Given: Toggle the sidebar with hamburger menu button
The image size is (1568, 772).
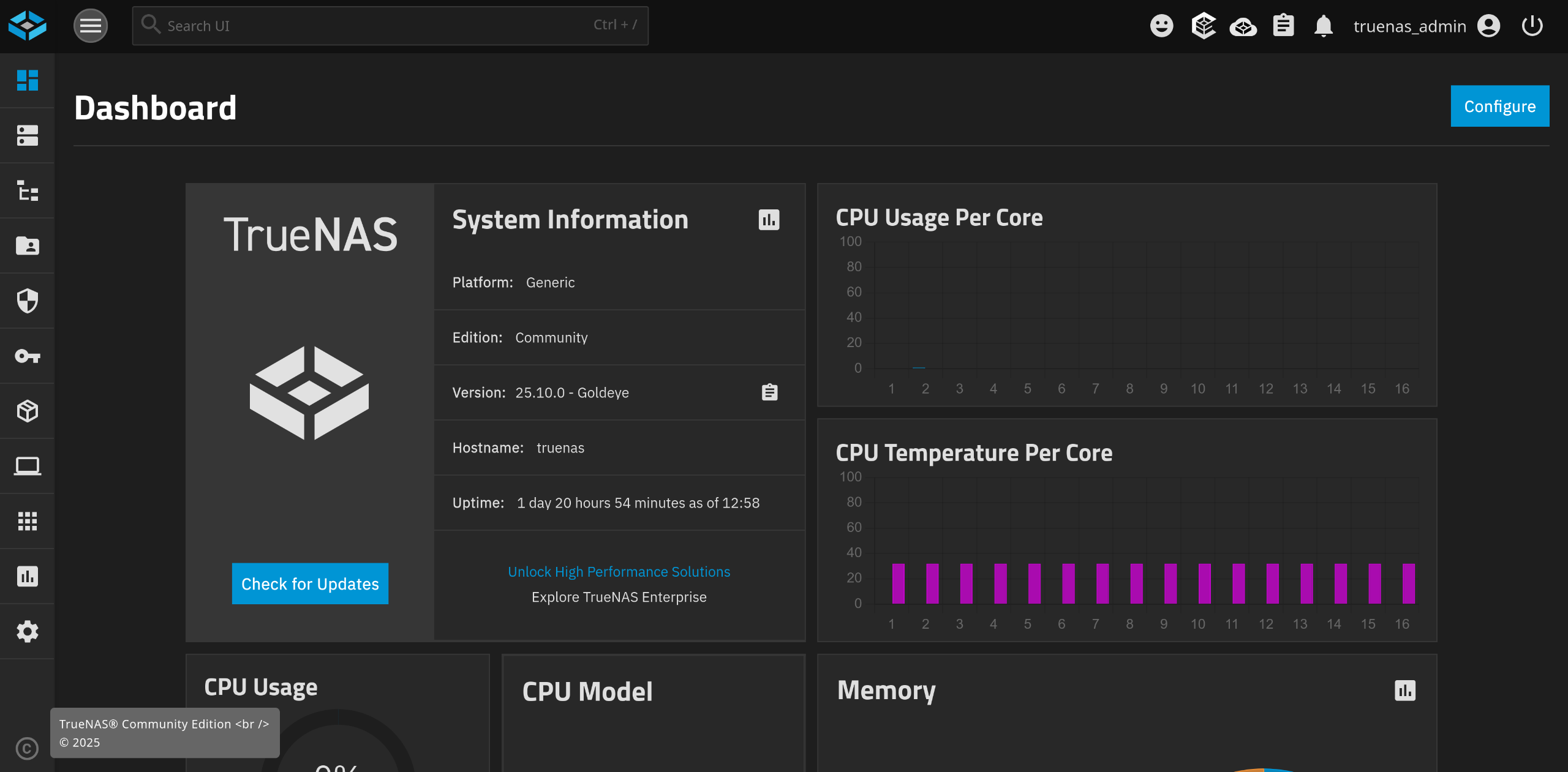Looking at the screenshot, I should 91,26.
